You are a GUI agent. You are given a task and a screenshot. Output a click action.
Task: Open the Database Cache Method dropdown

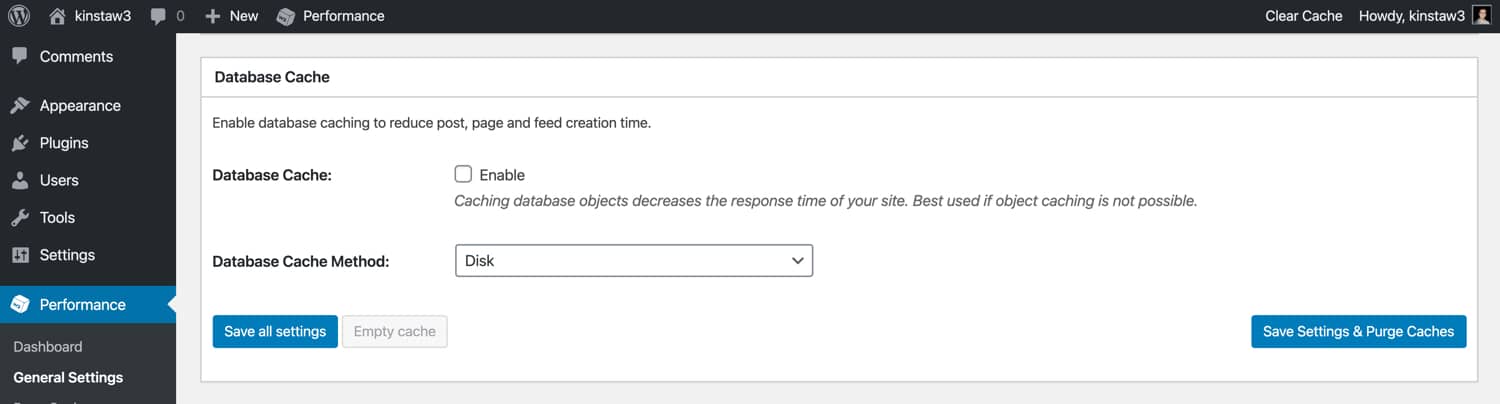[633, 261]
